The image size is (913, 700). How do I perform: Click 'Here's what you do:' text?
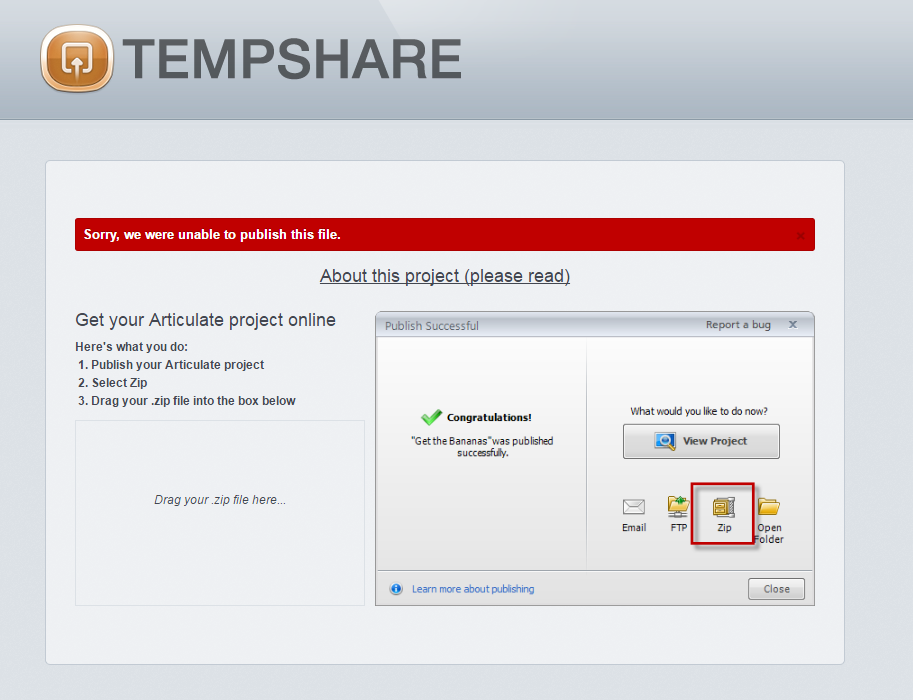coord(132,347)
